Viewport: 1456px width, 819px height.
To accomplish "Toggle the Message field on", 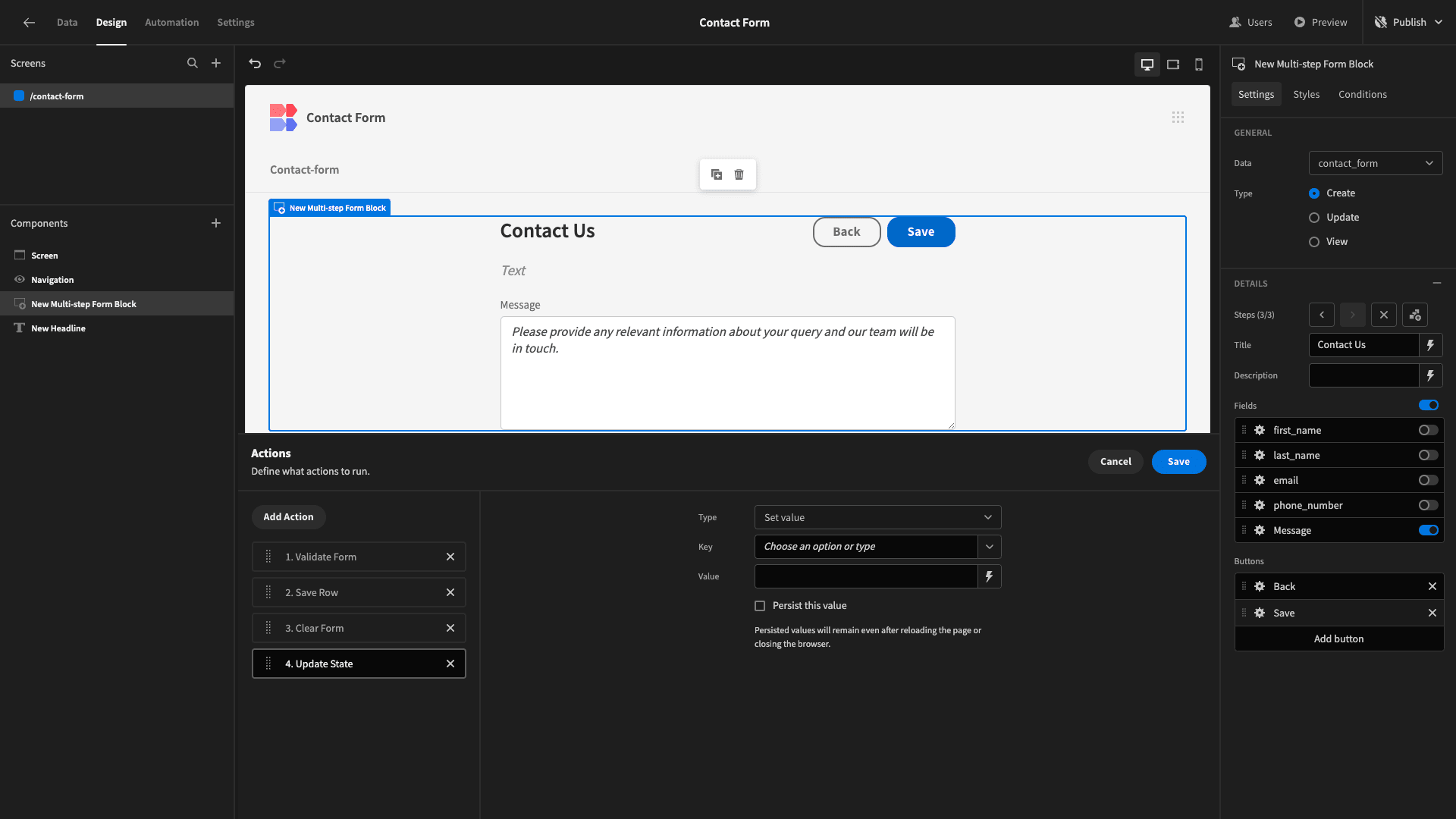I will click(x=1429, y=530).
